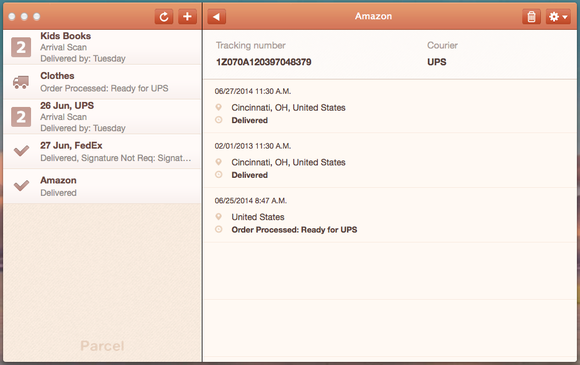The width and height of the screenshot is (580, 365).
Task: Click the first window control dot
Action: tap(12, 17)
